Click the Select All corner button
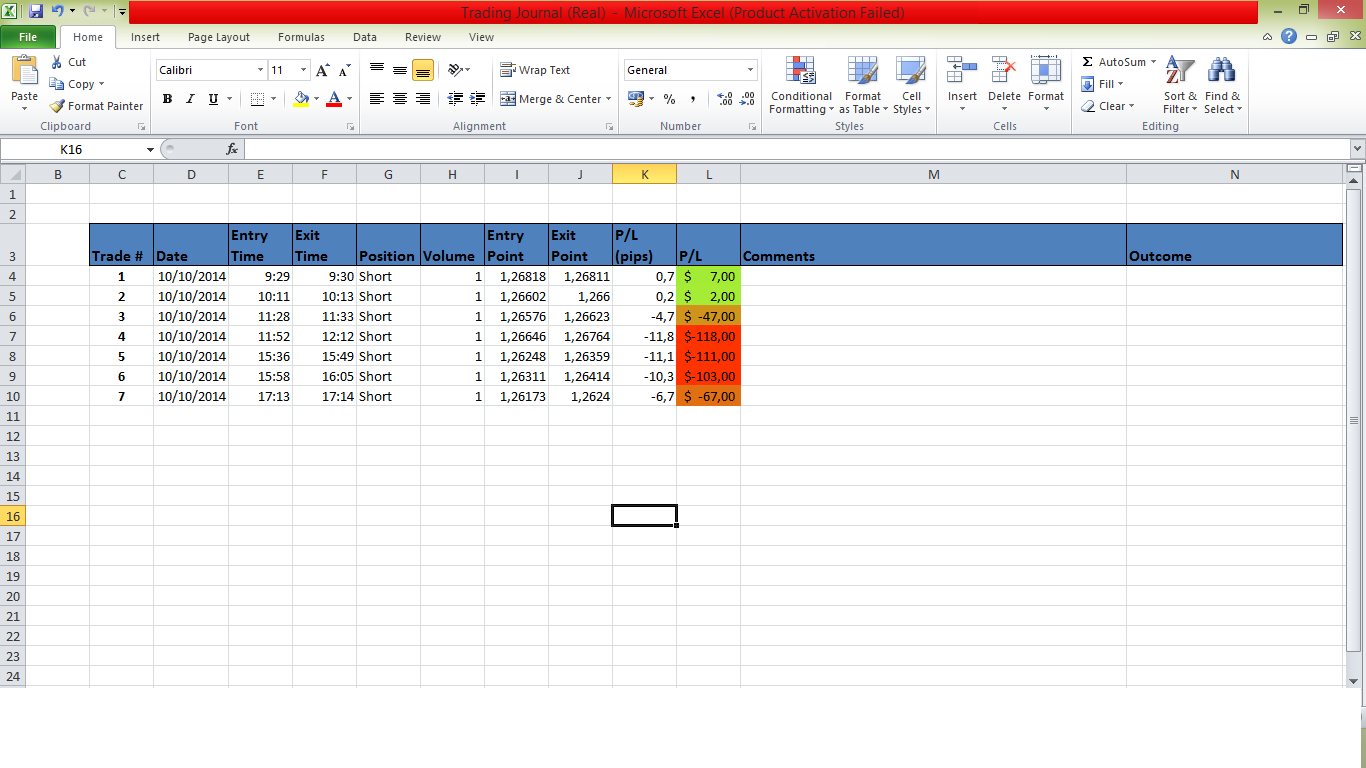The height and width of the screenshot is (768, 1366). [14, 174]
